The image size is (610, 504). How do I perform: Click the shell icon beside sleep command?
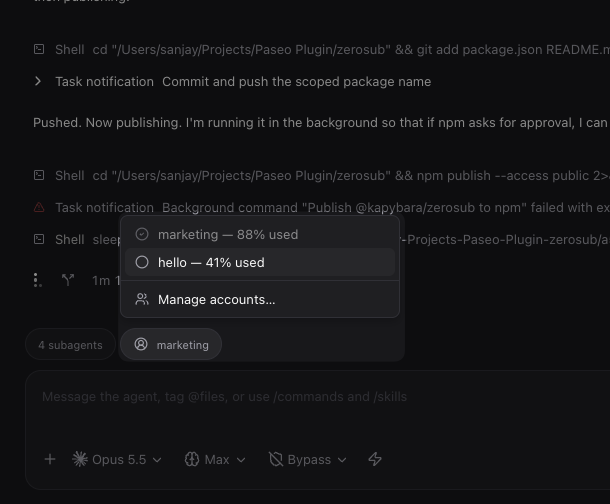point(39,239)
